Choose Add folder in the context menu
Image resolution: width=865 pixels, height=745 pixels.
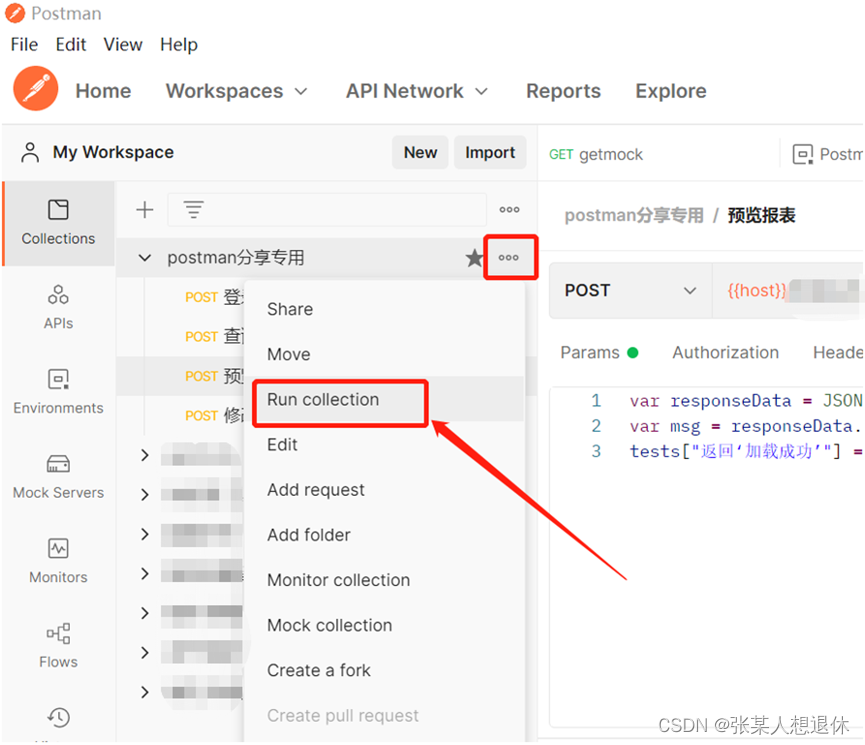308,535
